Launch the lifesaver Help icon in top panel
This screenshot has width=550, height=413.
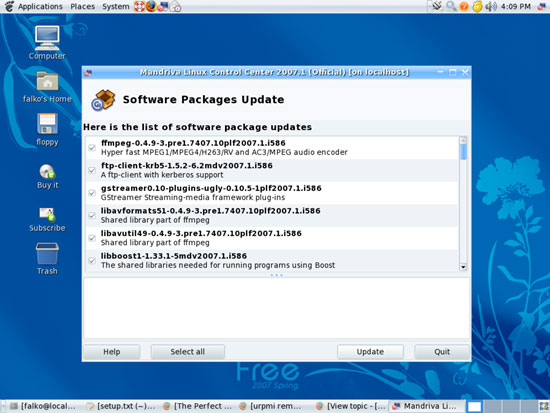(139, 6)
